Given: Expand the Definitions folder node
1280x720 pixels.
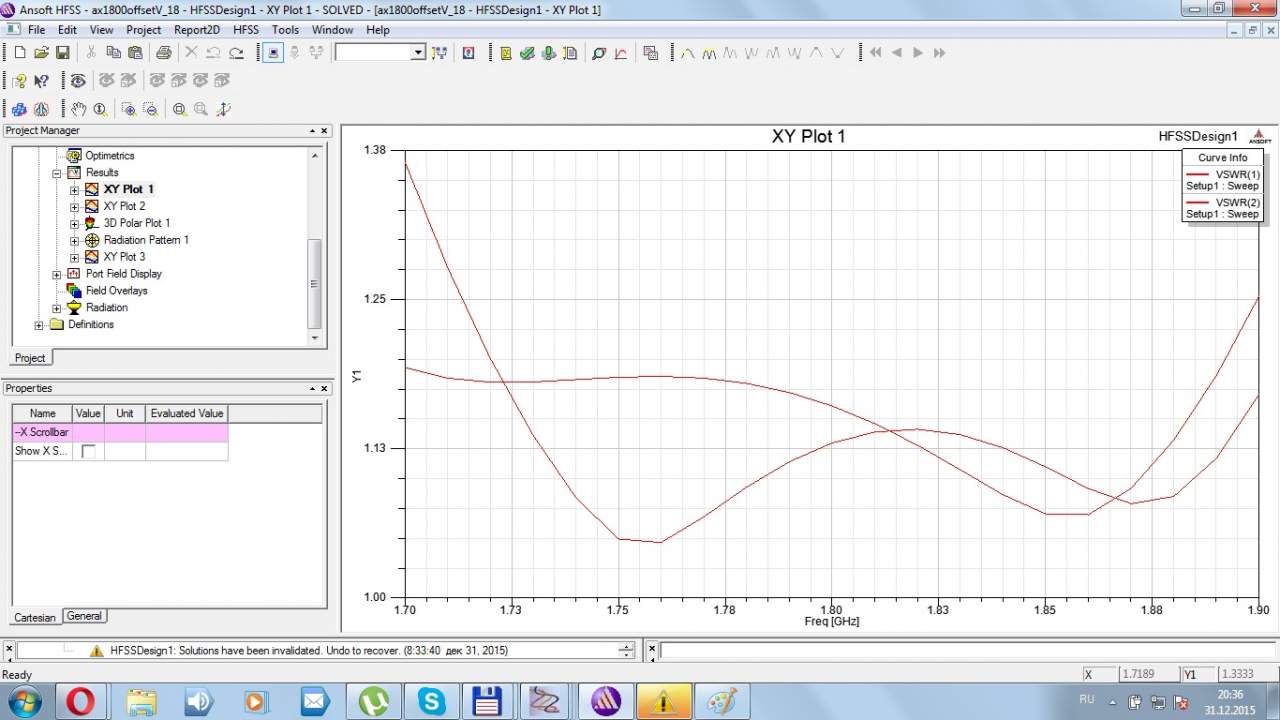Looking at the screenshot, I should tap(39, 325).
